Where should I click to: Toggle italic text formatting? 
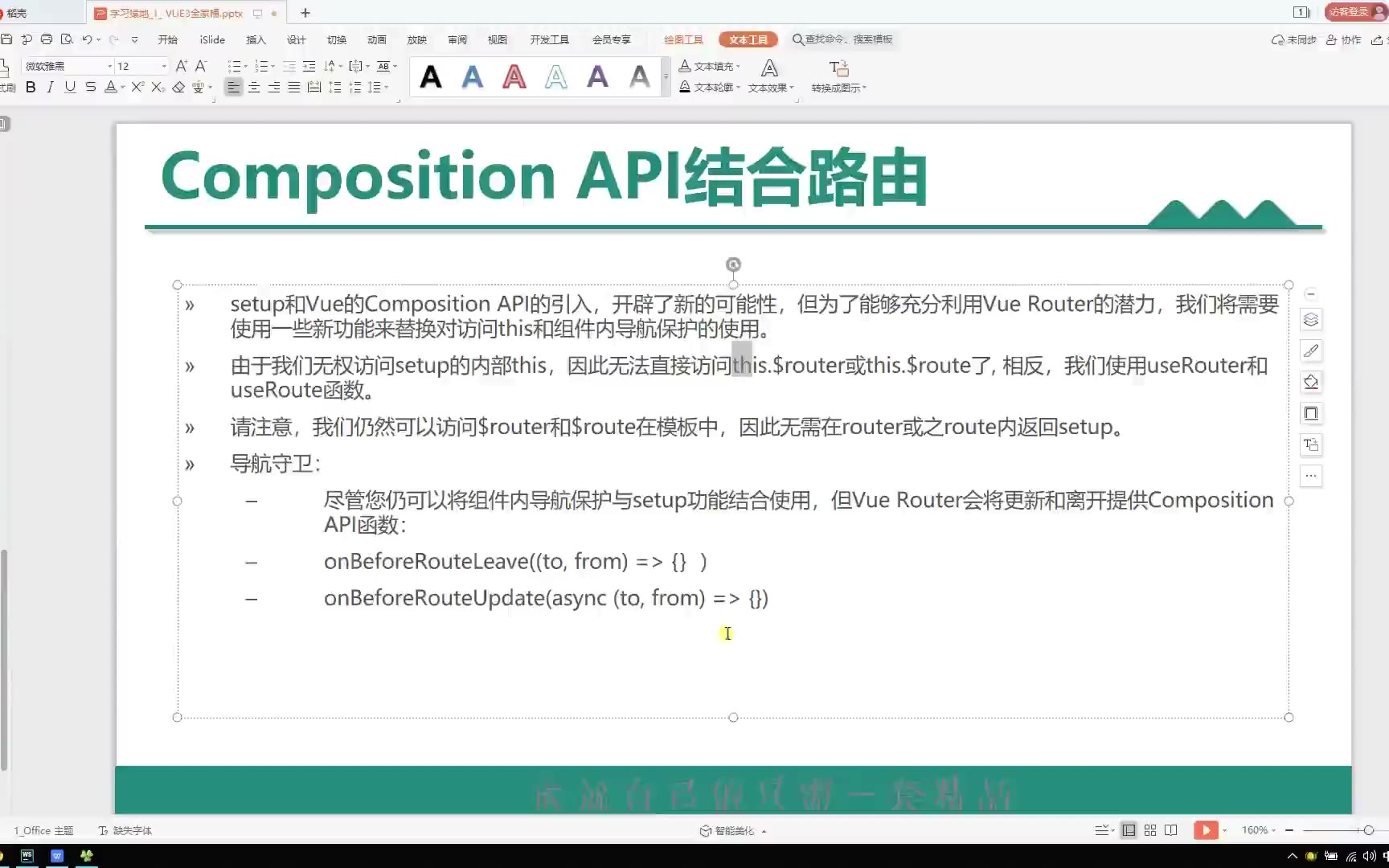[x=50, y=88]
